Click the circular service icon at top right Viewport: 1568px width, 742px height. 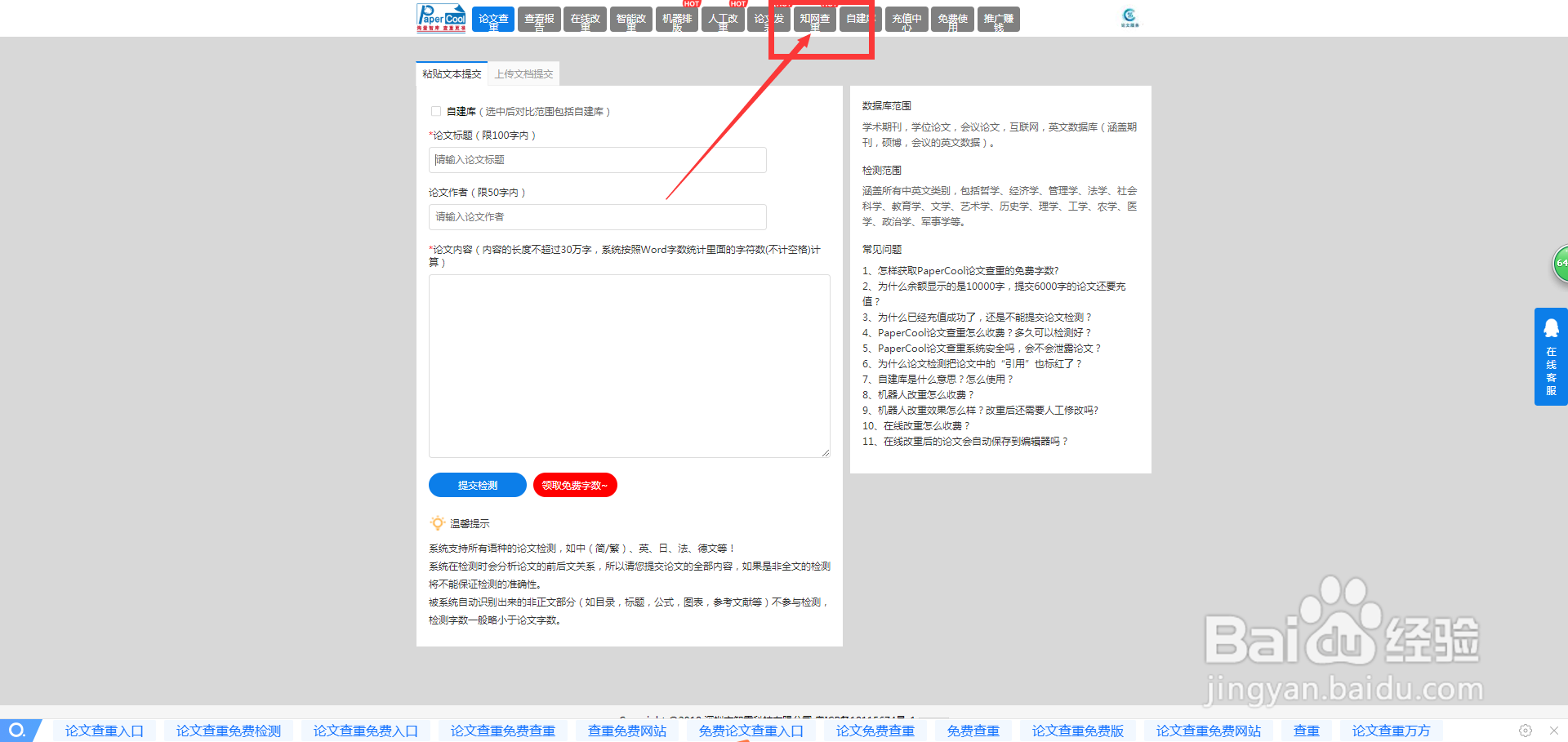tap(1131, 16)
